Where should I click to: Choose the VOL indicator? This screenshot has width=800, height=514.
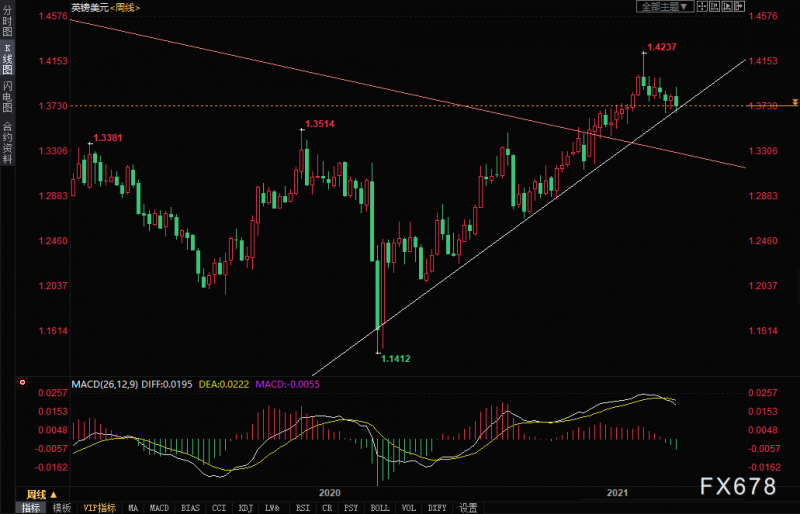coord(409,508)
